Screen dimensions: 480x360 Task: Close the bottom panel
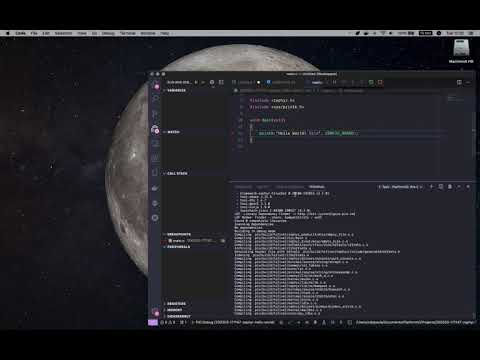[468, 187]
